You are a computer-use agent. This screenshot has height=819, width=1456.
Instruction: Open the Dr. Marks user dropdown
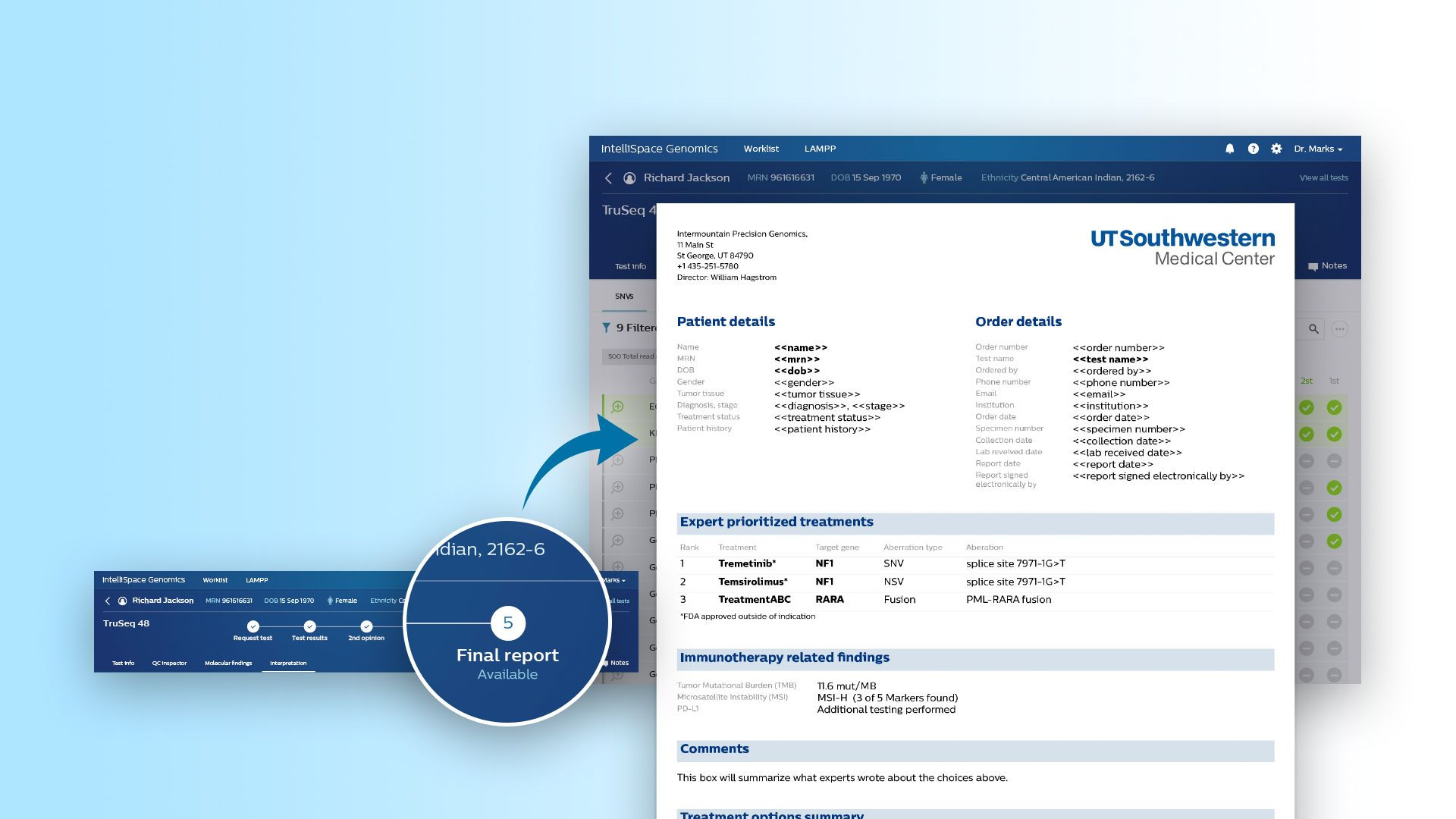click(x=1317, y=149)
